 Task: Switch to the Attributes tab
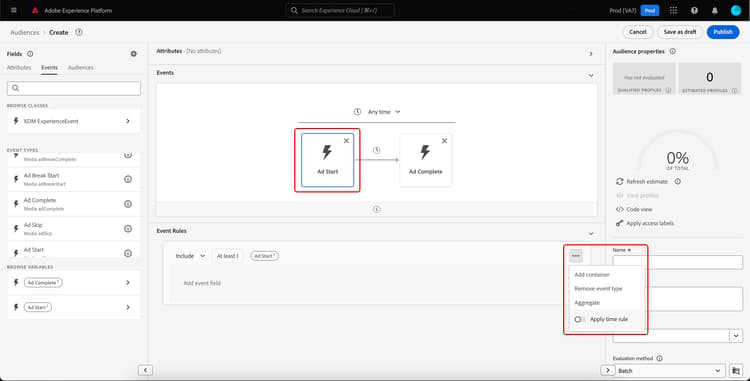(19, 67)
